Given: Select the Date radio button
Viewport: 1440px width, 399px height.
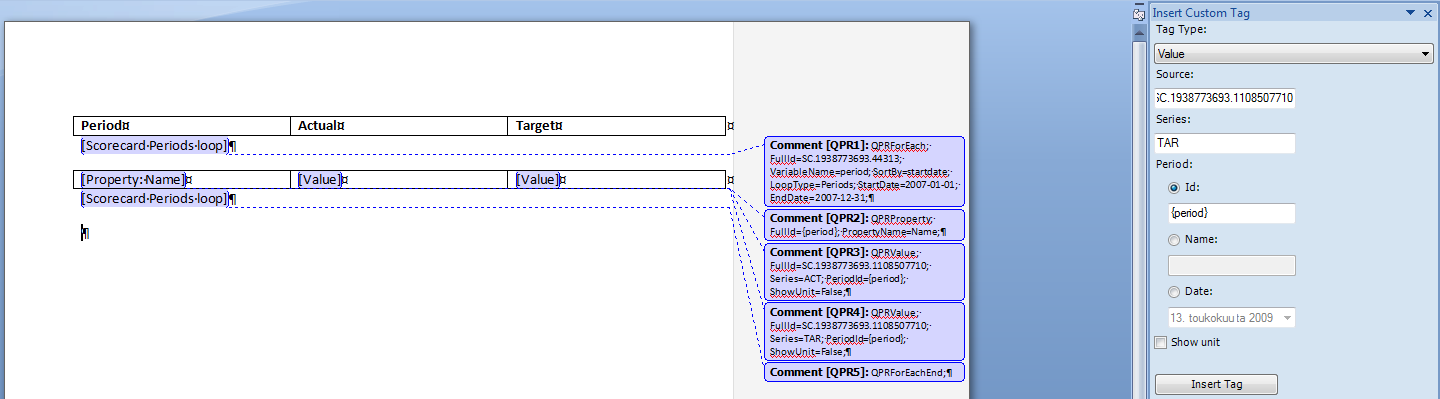Looking at the screenshot, I should coord(1174,291).
